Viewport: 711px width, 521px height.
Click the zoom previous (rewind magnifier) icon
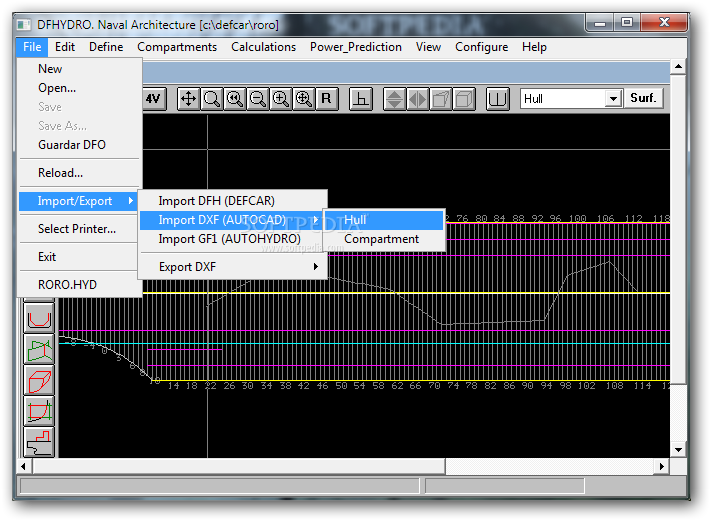coord(234,98)
